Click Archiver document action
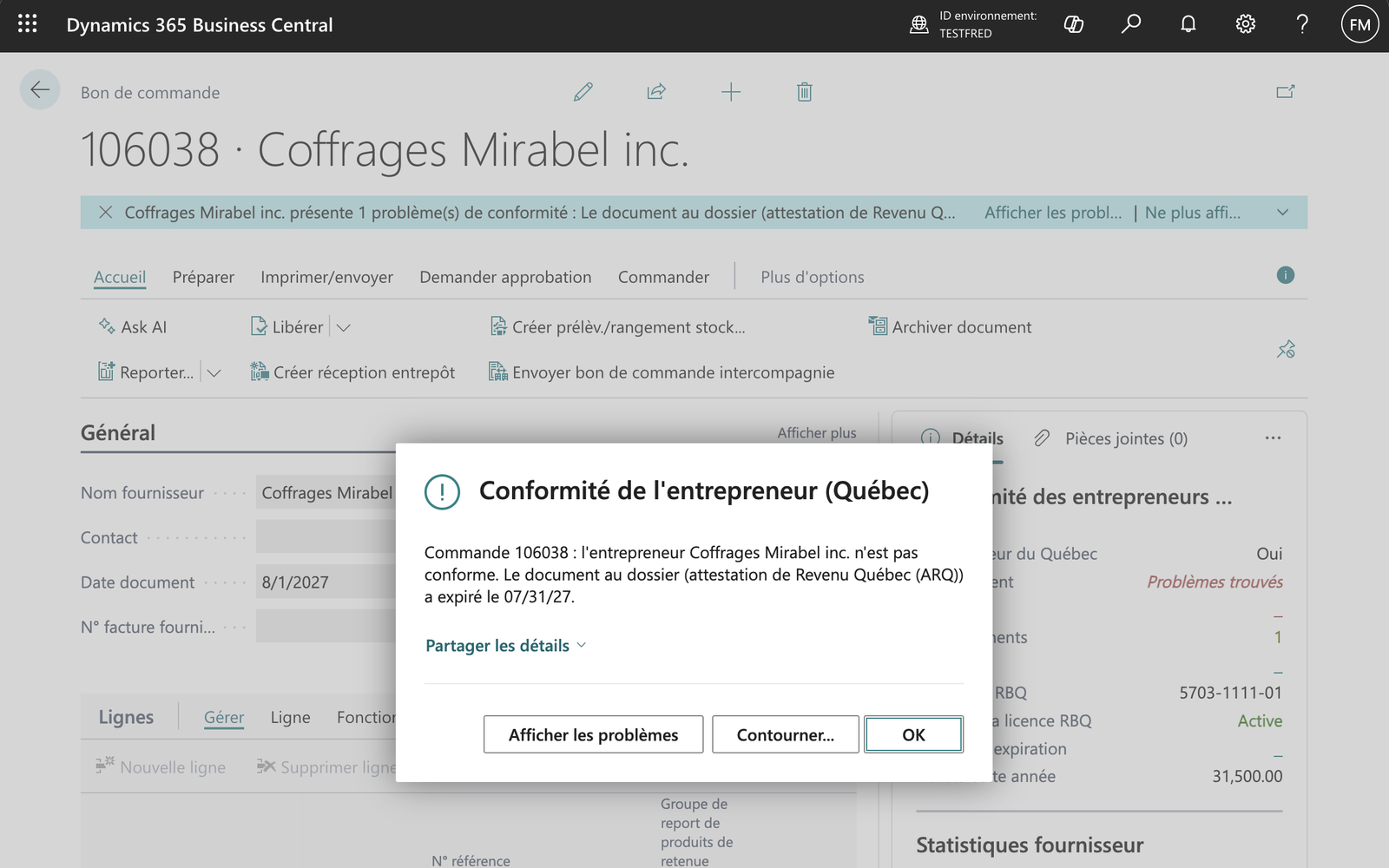 point(950,327)
